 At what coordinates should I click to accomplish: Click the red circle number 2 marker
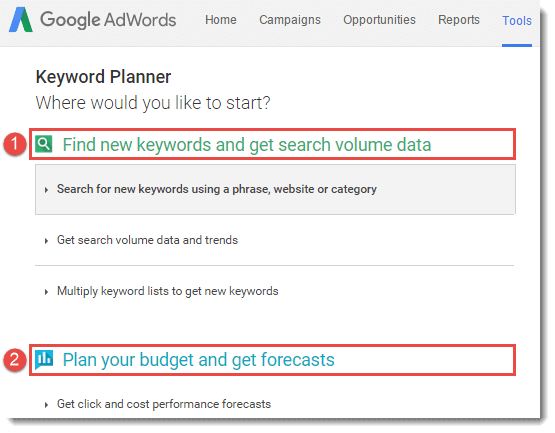point(15,360)
